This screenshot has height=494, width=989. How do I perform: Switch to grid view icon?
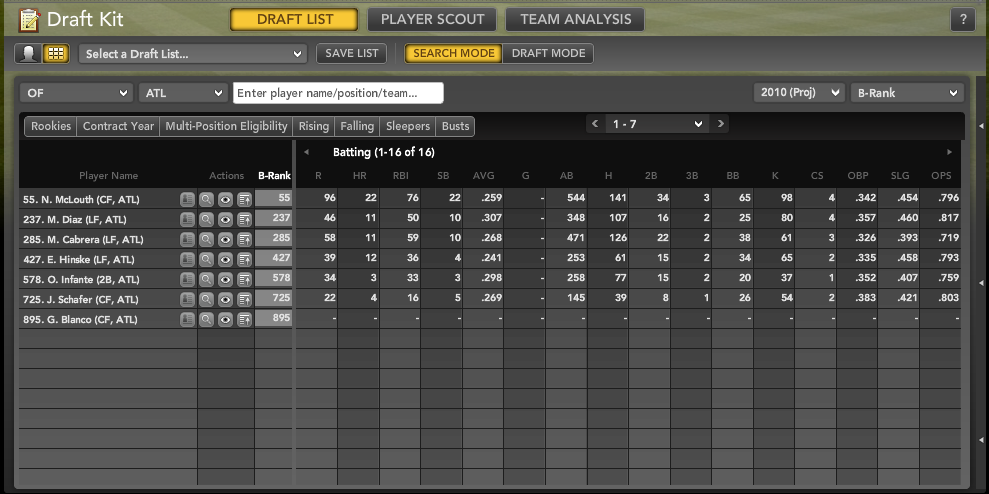point(56,54)
